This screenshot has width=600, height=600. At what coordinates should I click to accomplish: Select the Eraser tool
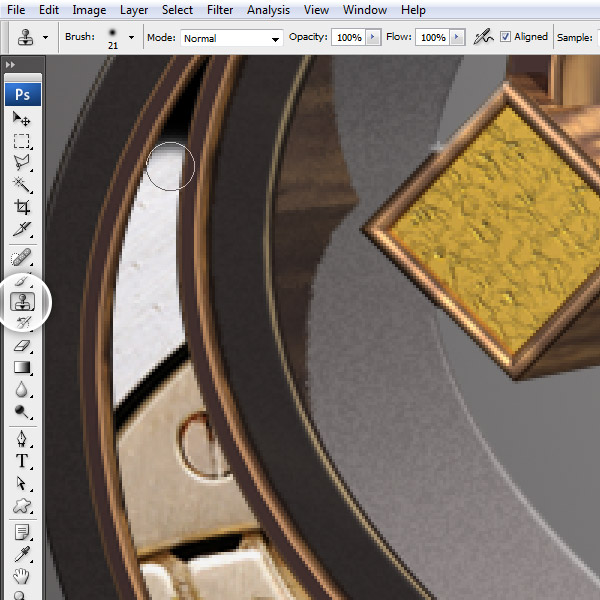22,346
